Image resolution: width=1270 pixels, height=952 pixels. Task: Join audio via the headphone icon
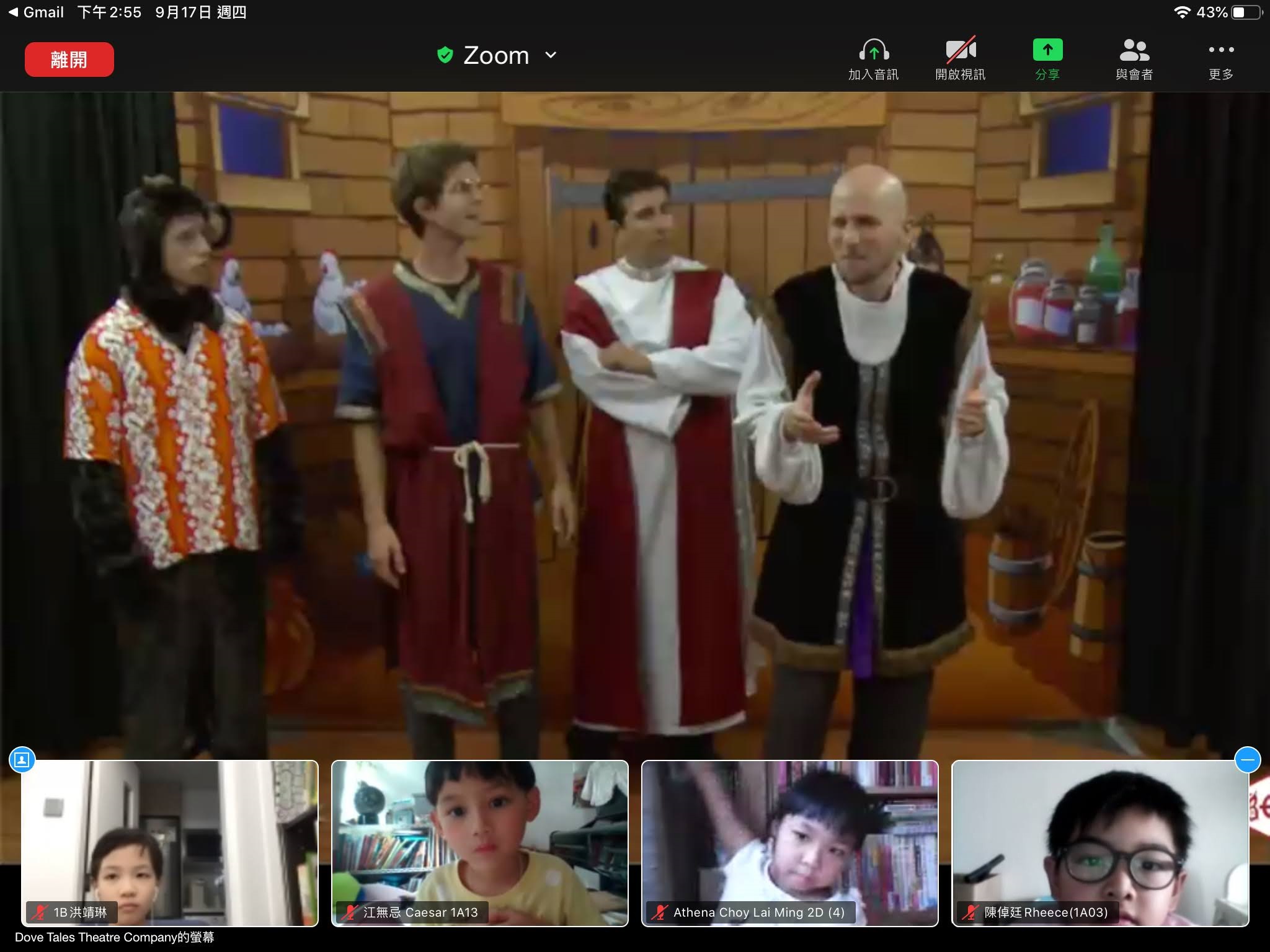[874, 50]
